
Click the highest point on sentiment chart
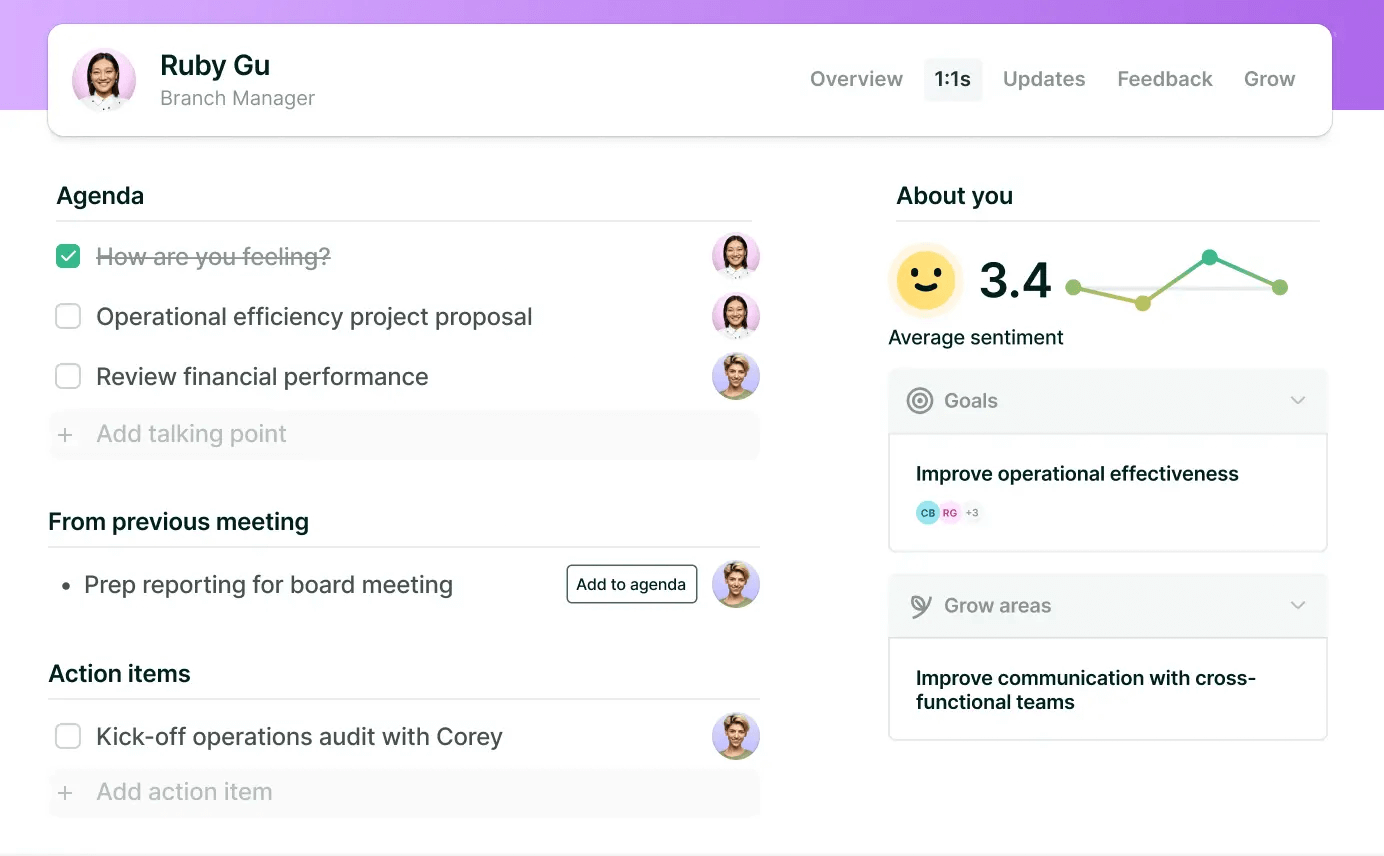pos(1209,257)
